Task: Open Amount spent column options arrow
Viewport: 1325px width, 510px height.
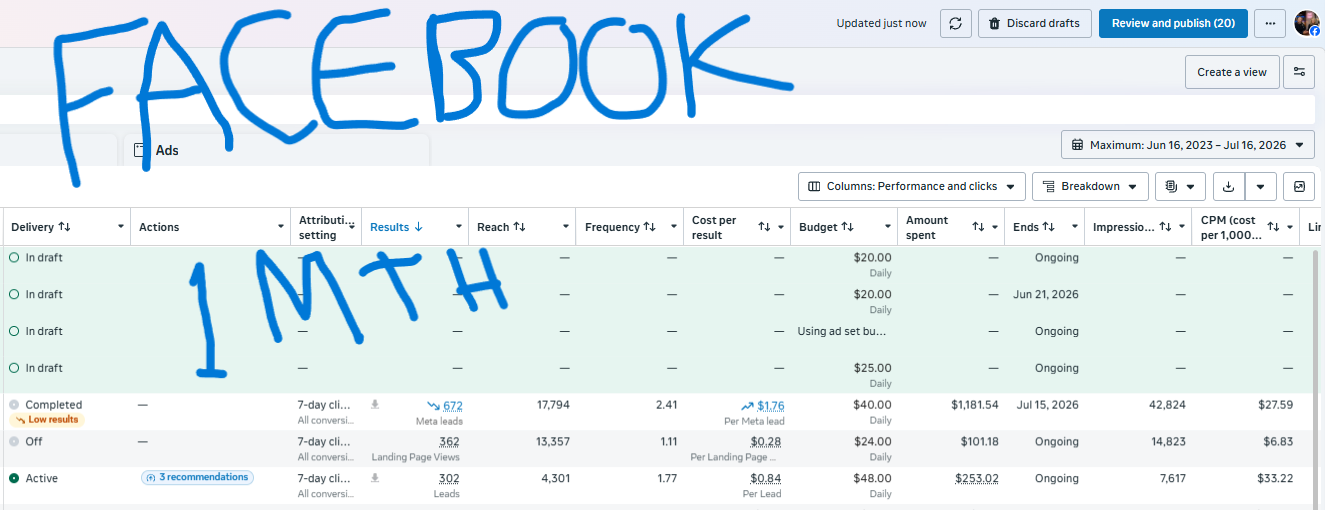Action: [x=995, y=227]
